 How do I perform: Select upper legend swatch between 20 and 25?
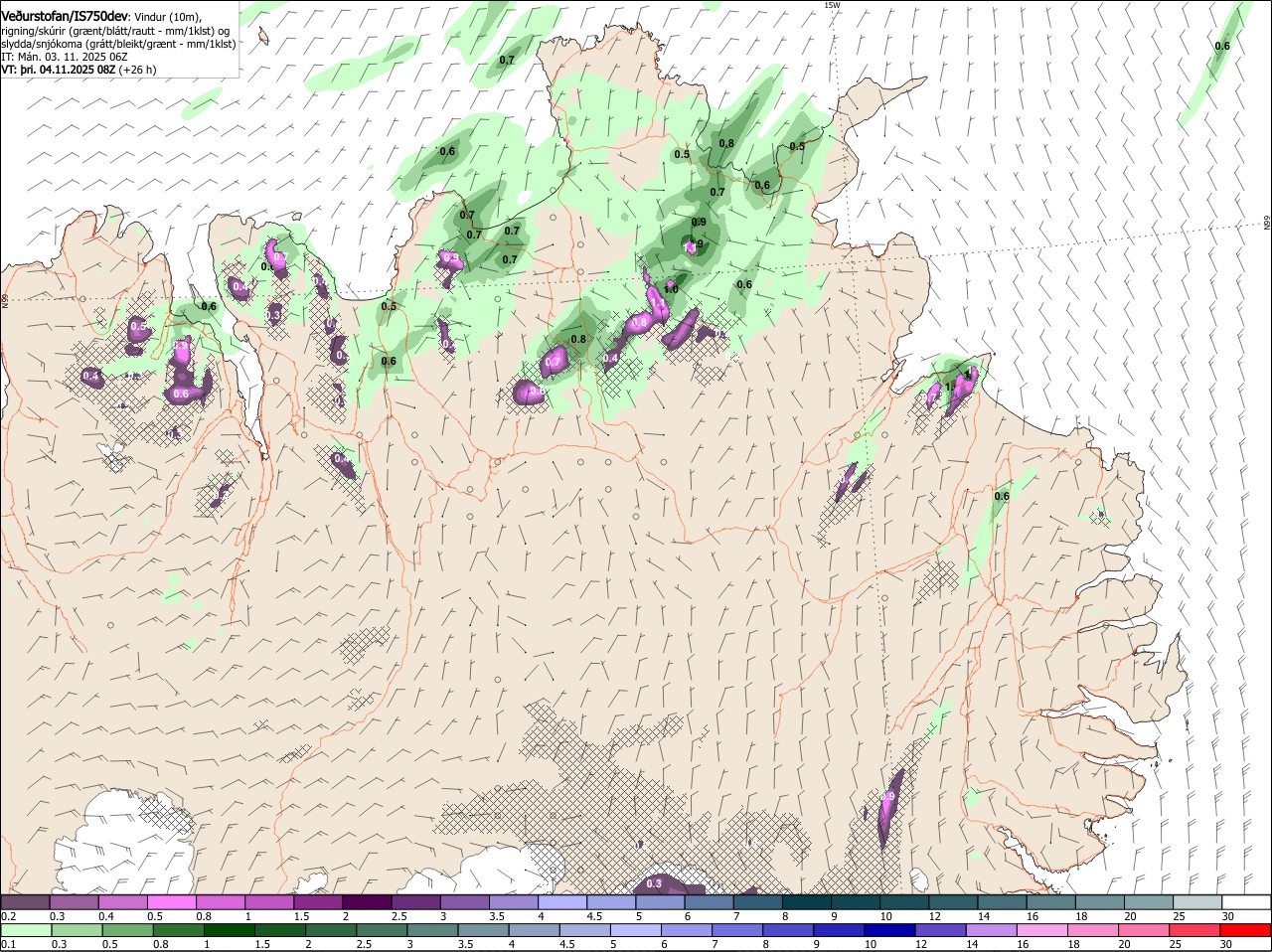tap(1150, 902)
